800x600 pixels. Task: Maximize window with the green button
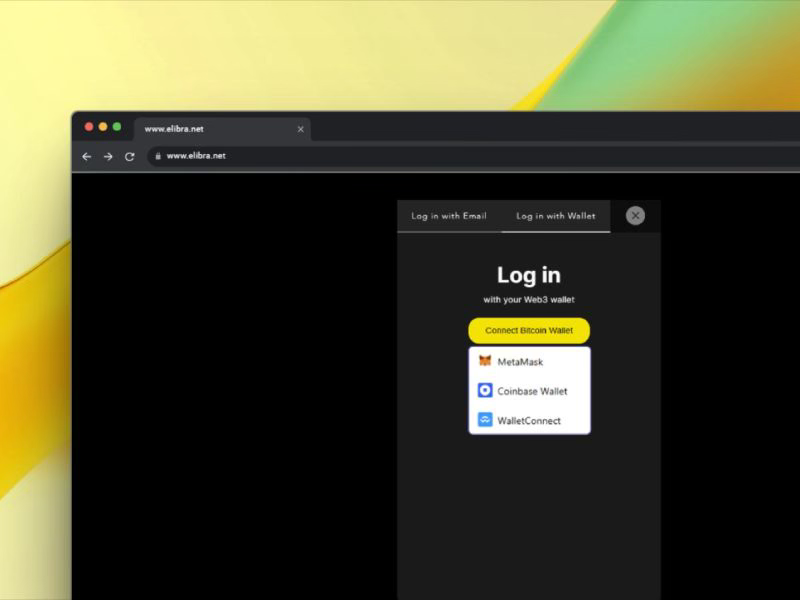tap(117, 127)
